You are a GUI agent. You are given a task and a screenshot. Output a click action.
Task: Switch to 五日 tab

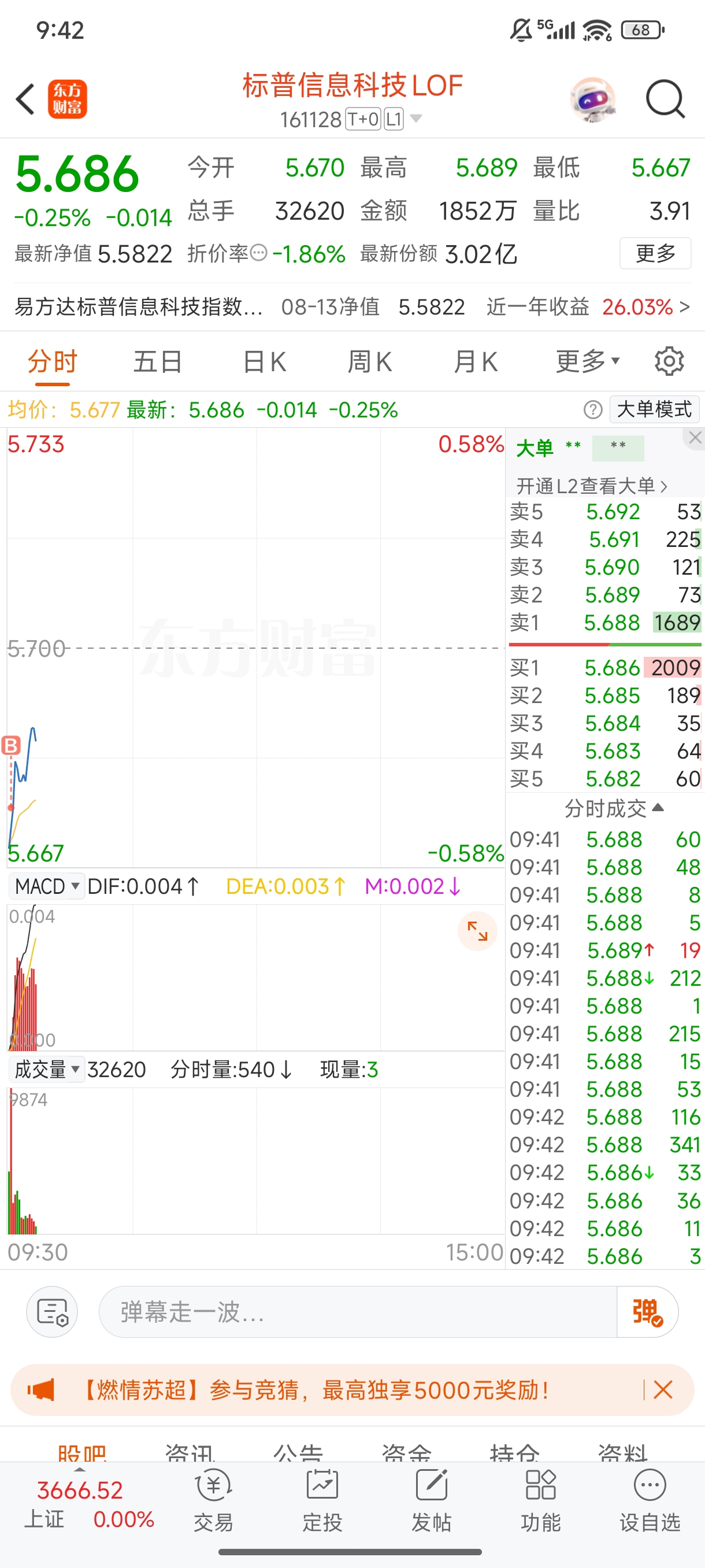pos(158,361)
